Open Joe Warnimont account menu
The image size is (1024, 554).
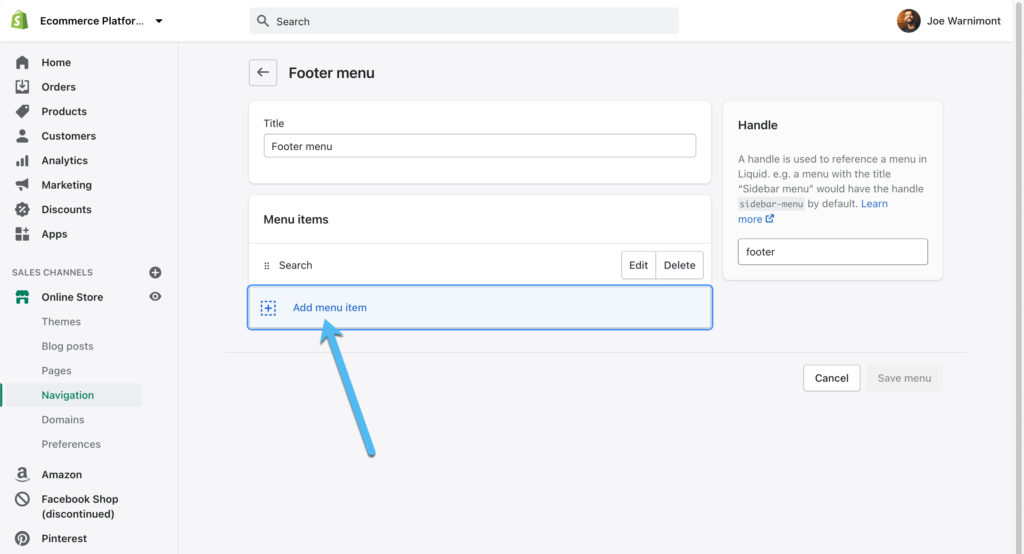click(x=948, y=21)
